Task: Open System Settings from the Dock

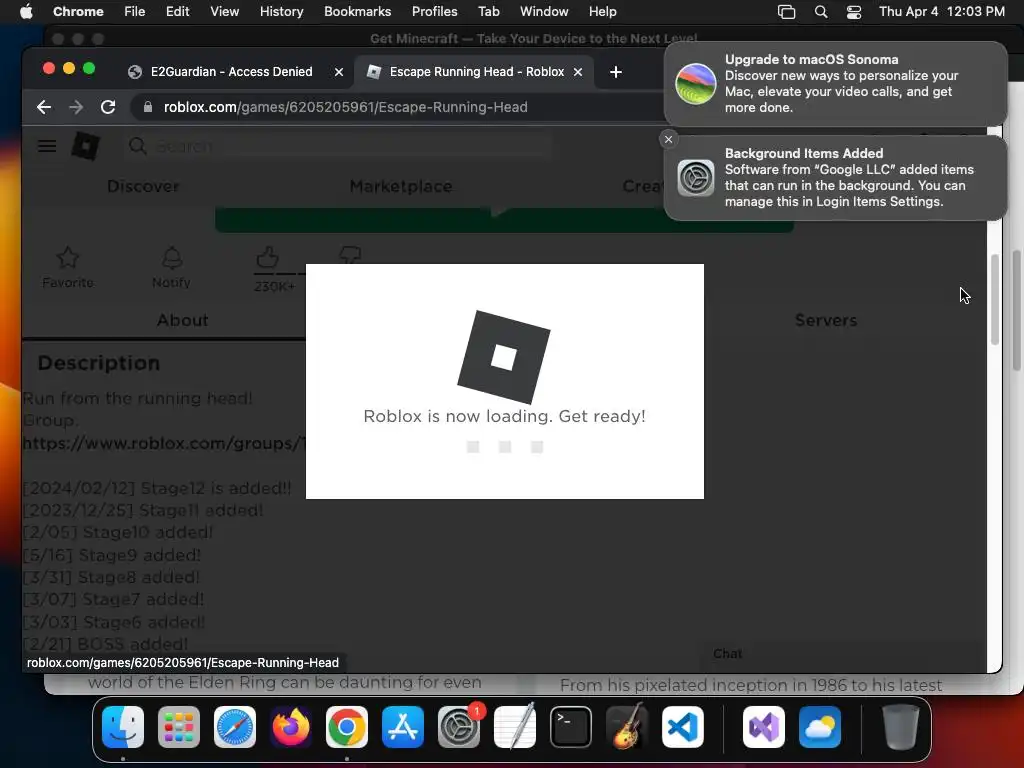Action: 458,727
